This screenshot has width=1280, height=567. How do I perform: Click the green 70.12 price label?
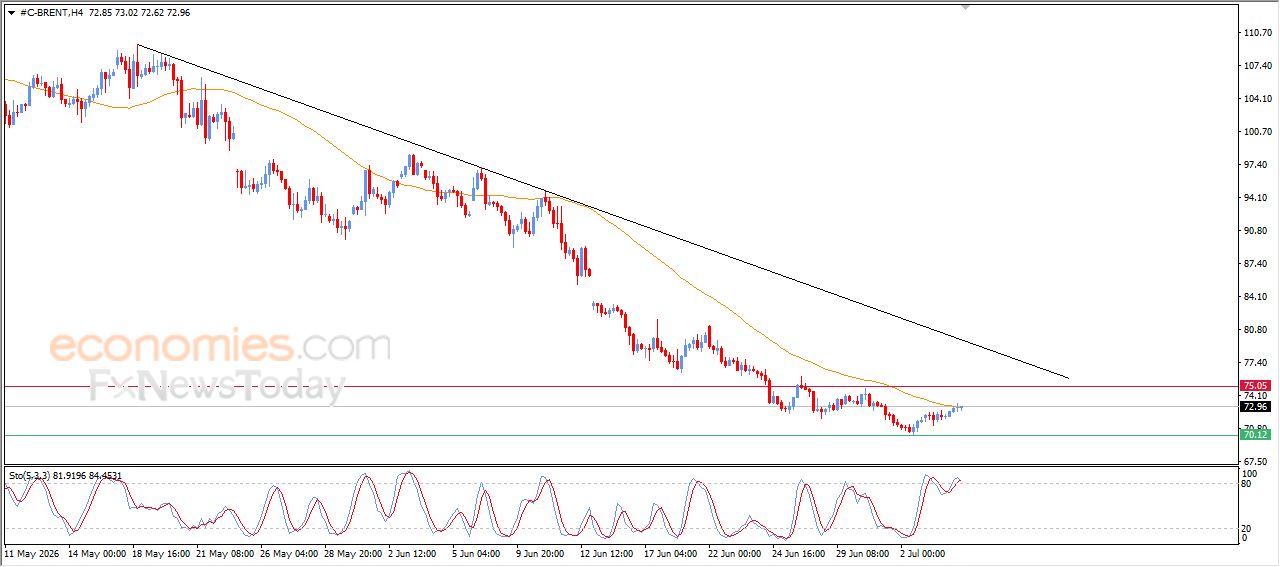coord(1254,434)
